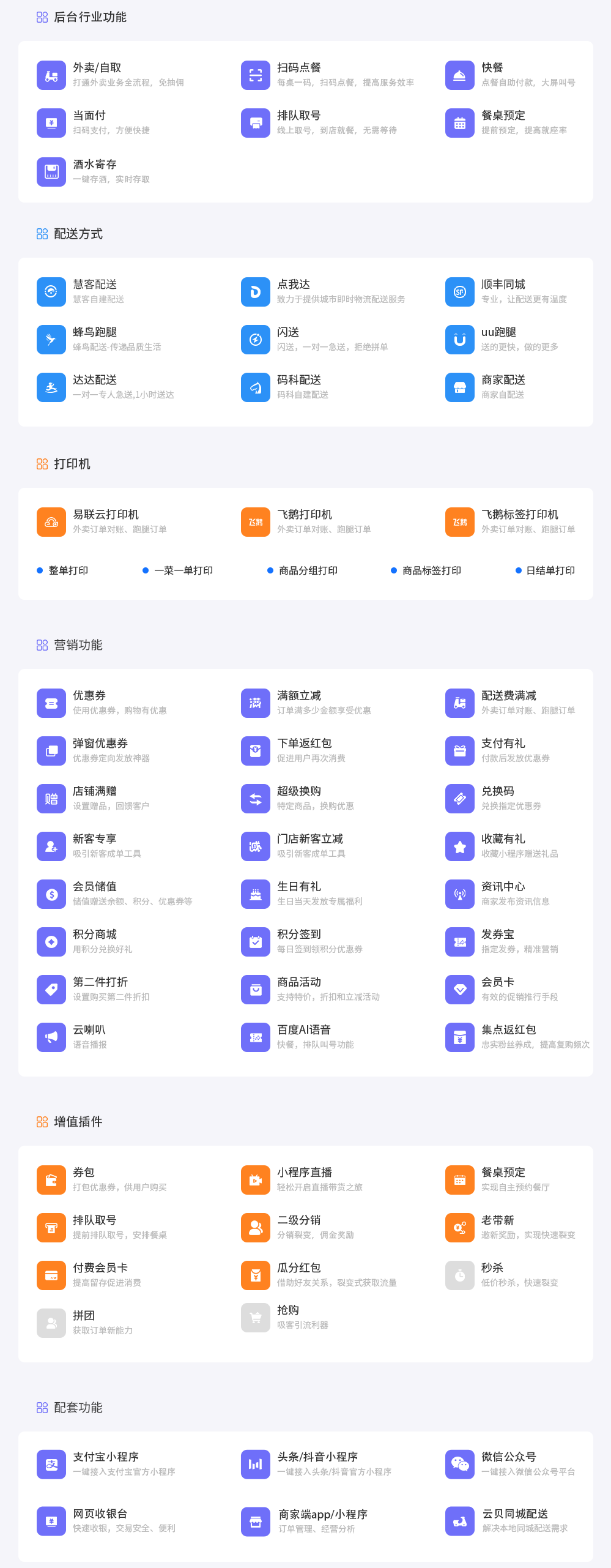The image size is (611, 1568).
Task: Open the 达达配送 icon
Action: click(x=51, y=387)
